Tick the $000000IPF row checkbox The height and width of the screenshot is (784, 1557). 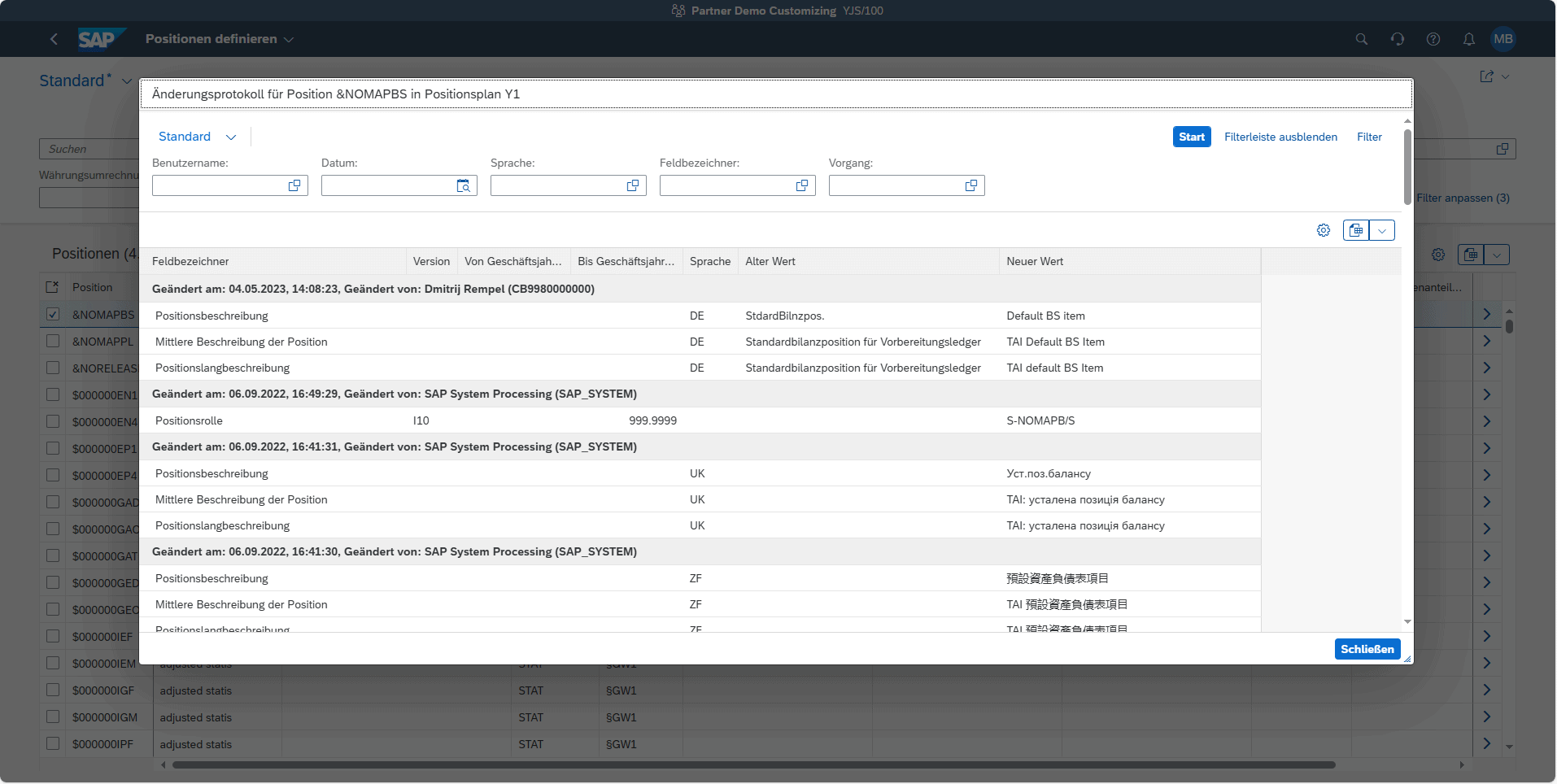click(53, 743)
